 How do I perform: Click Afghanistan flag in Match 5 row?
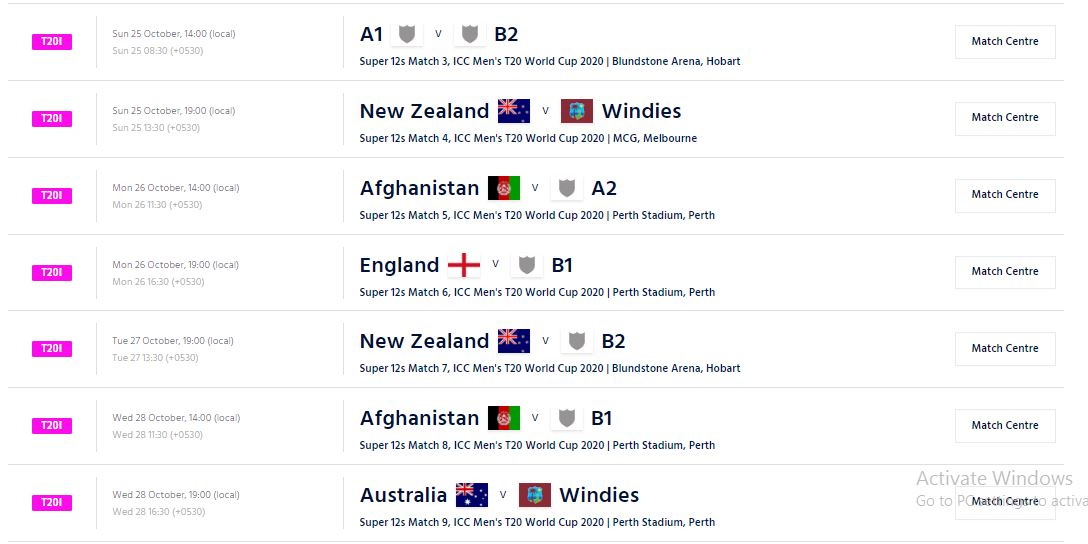(504, 188)
